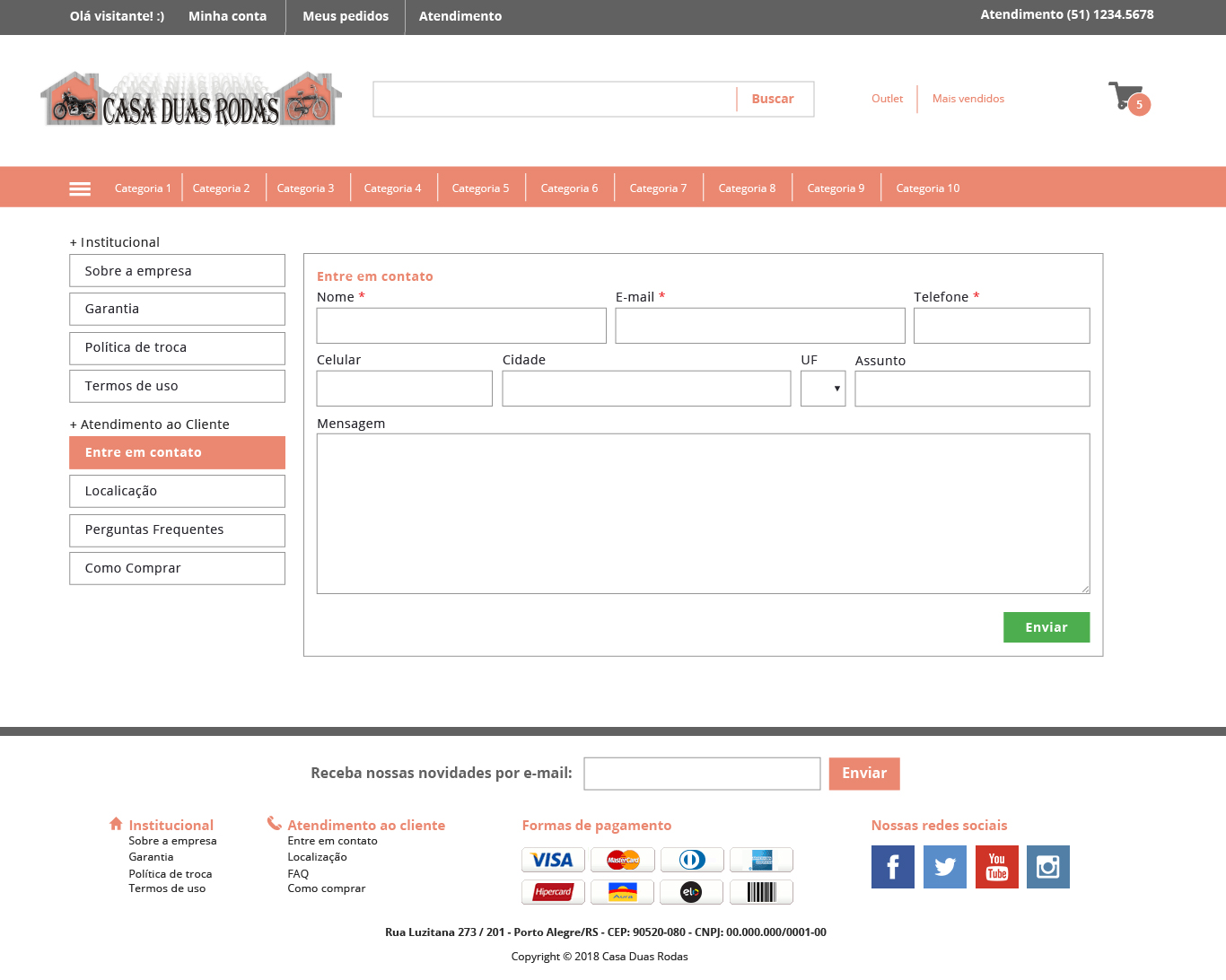Click the Buscar search button
This screenshot has height=980, width=1226.
point(773,100)
